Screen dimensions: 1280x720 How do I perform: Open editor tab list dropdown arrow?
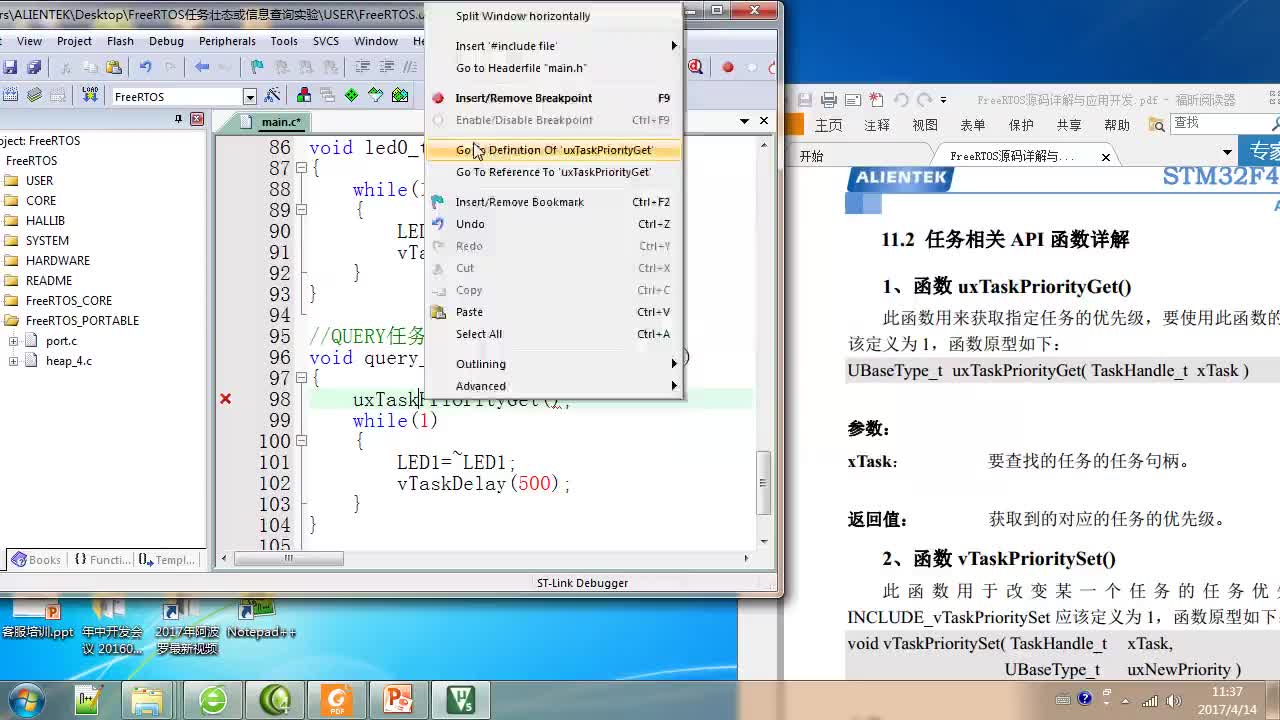tap(745, 121)
